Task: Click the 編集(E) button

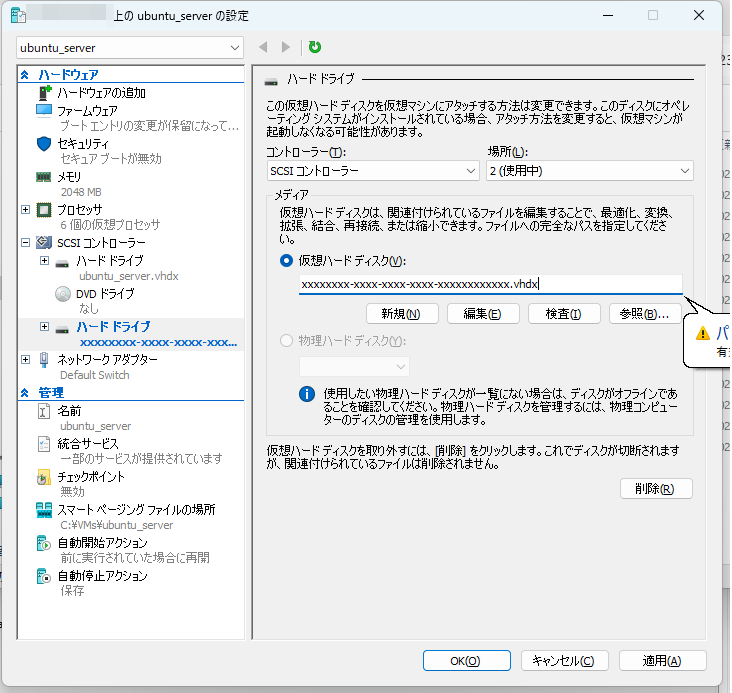Action: click(x=483, y=314)
